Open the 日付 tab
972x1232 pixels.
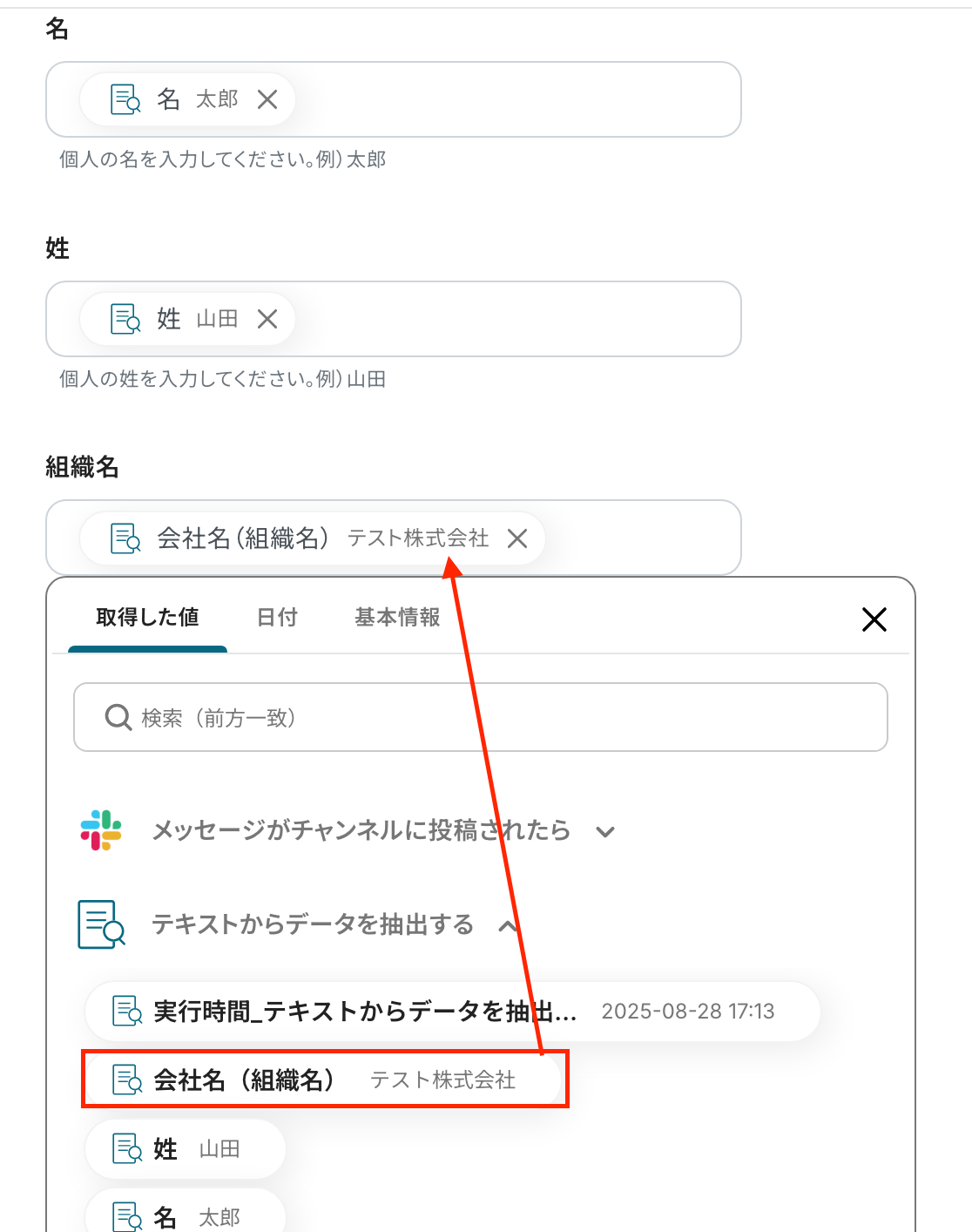click(277, 618)
